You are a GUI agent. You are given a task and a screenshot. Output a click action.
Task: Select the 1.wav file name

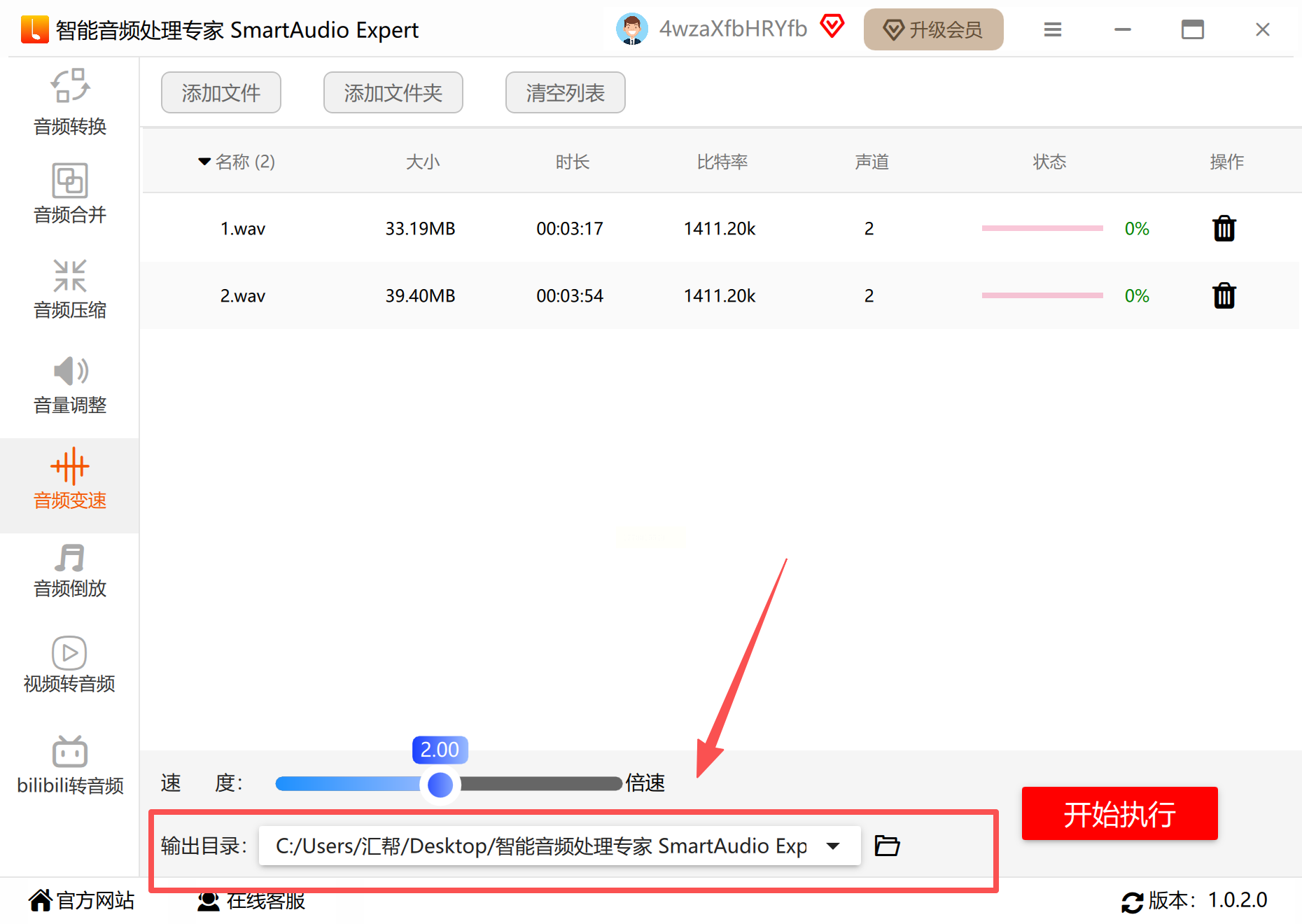click(243, 228)
